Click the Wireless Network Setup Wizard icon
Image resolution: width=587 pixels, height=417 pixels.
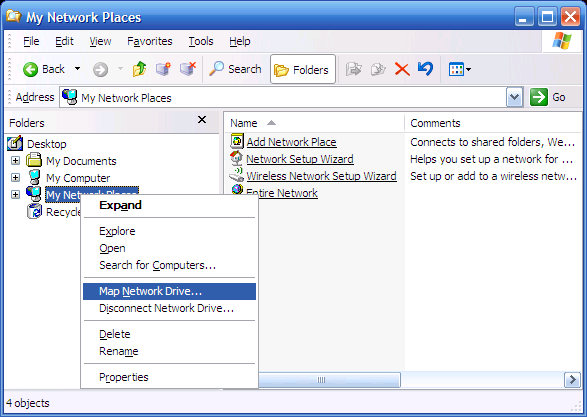click(x=237, y=175)
